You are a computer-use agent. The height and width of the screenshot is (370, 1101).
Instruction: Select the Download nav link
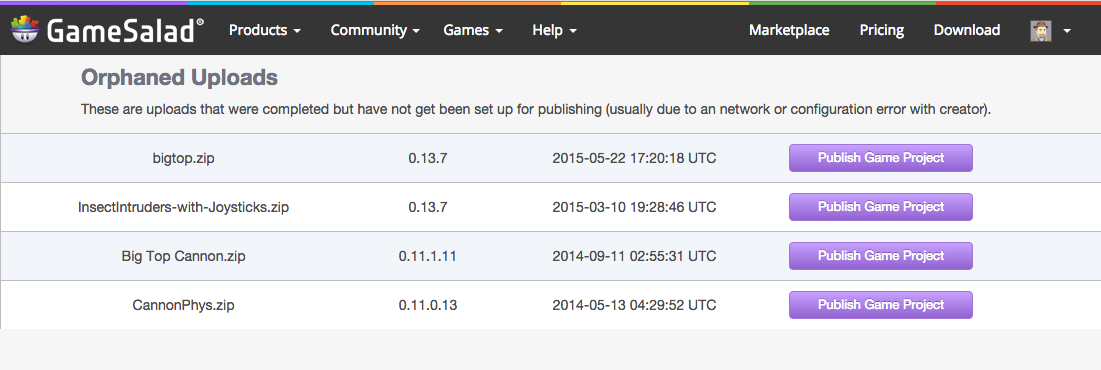[x=967, y=30]
